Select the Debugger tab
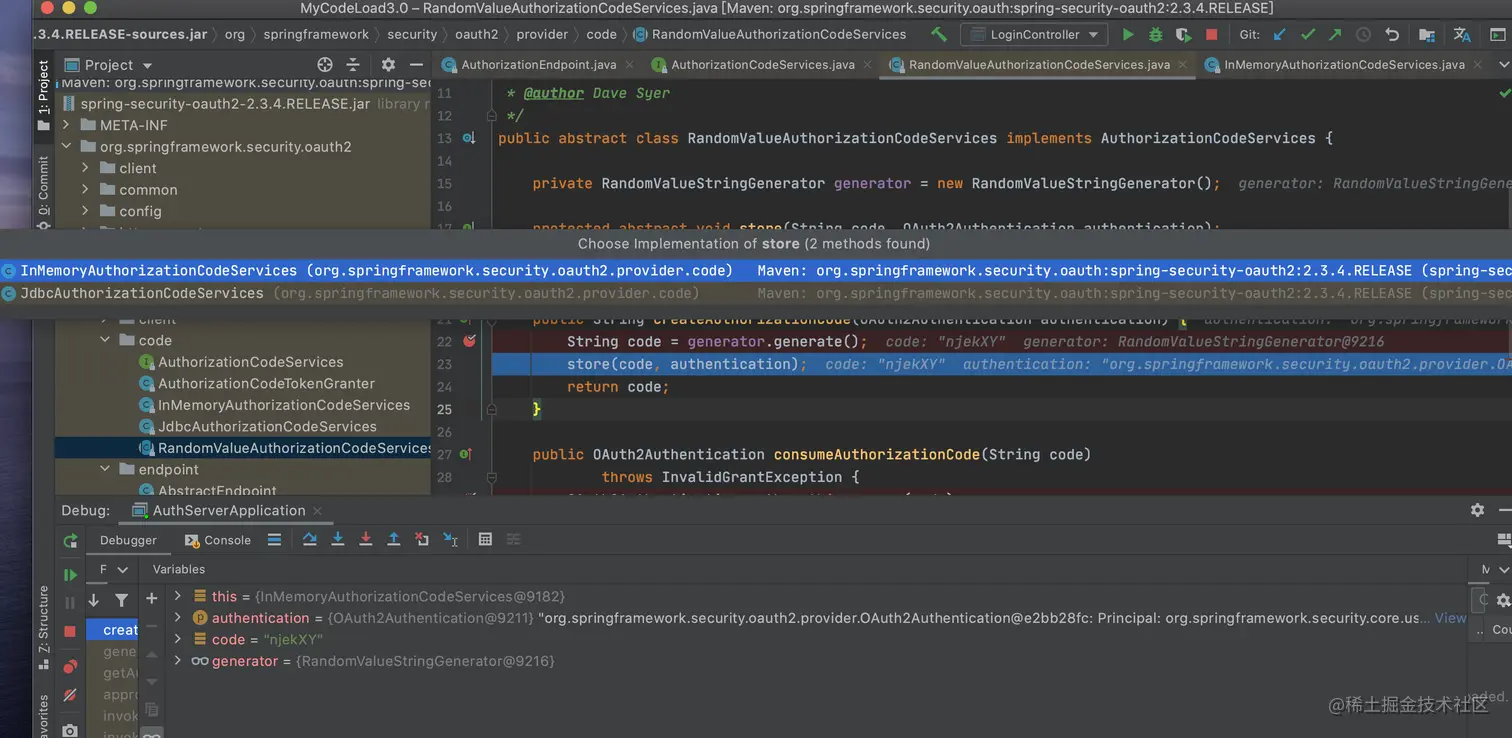 128,540
